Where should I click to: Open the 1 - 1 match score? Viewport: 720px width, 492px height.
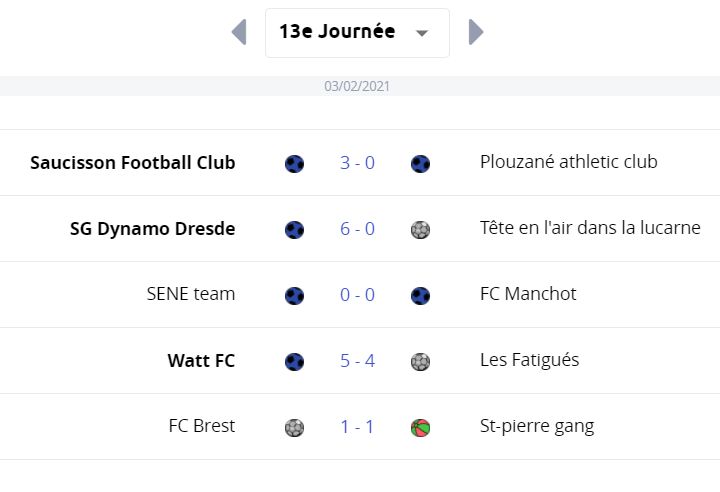tap(357, 427)
